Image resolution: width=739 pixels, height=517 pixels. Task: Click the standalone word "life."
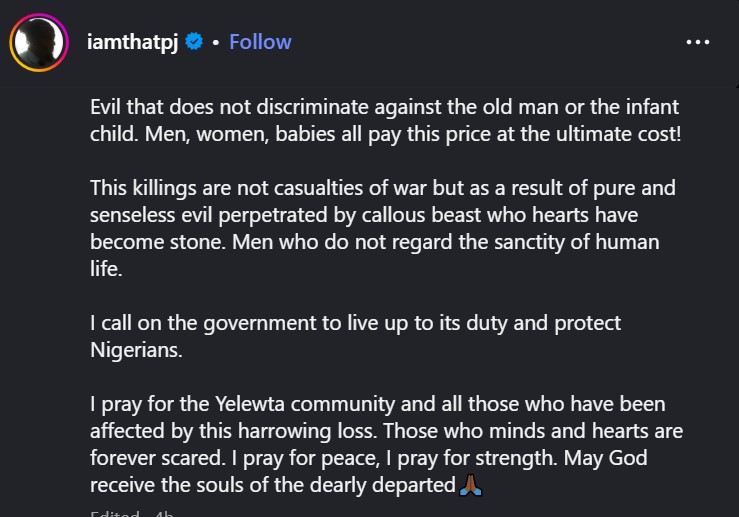pos(107,269)
